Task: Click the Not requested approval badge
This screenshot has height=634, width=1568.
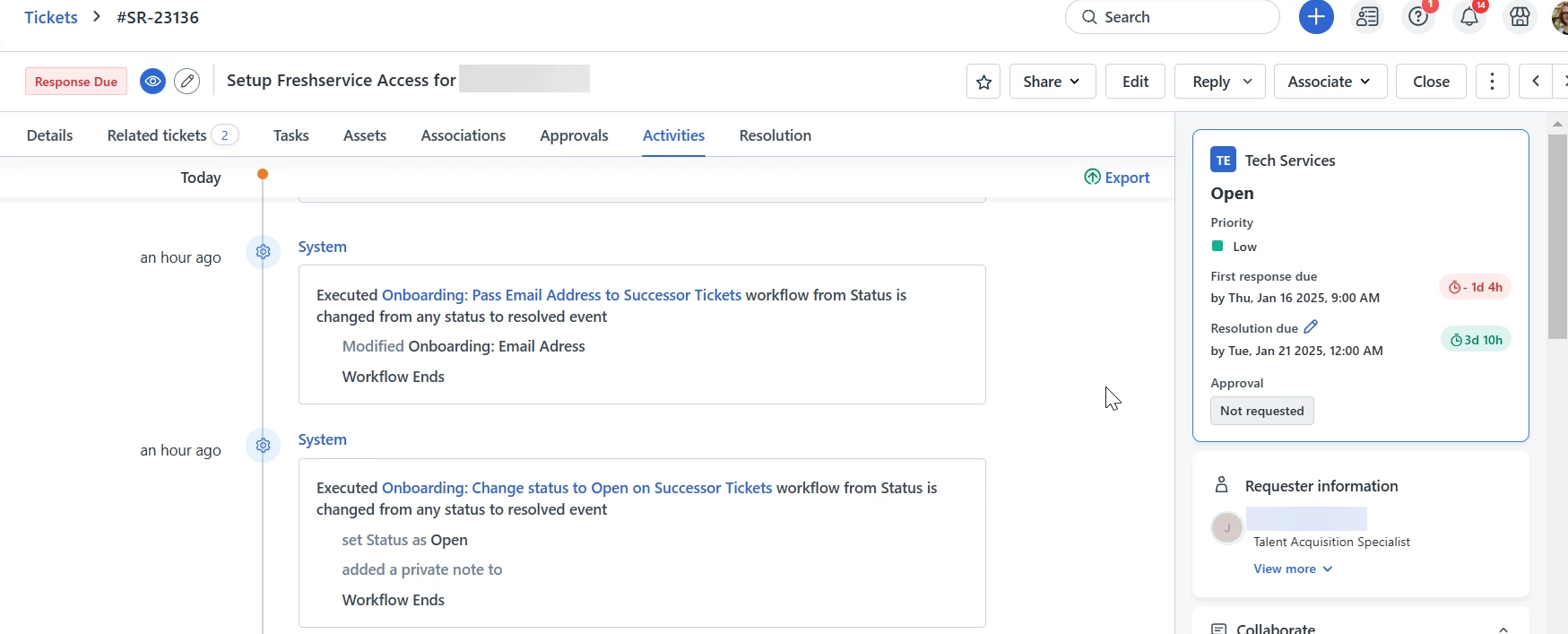Action: 1261,411
